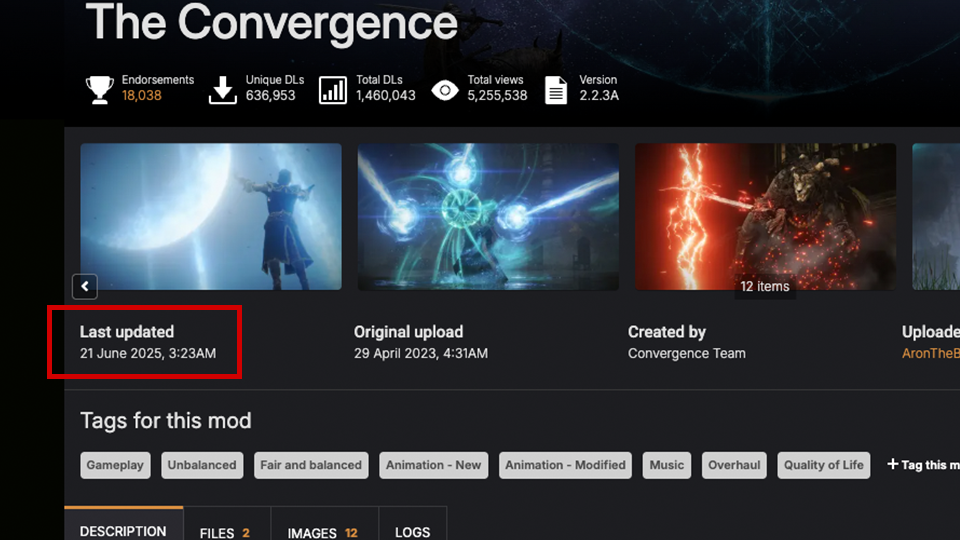Open the red lightning beast screenshot thumbnail
Screen dimensions: 960x540
765,217
